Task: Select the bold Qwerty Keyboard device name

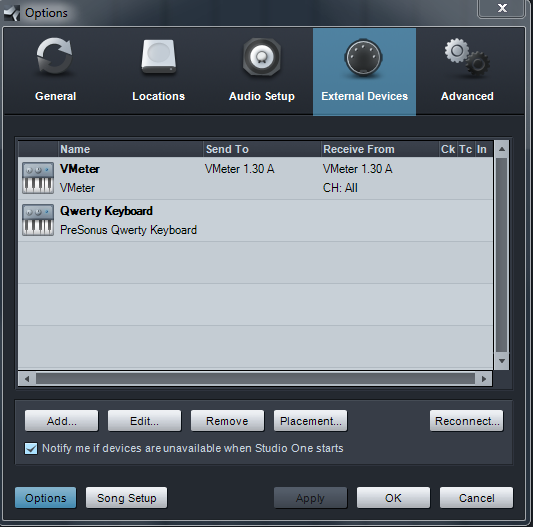Action: tap(106, 211)
